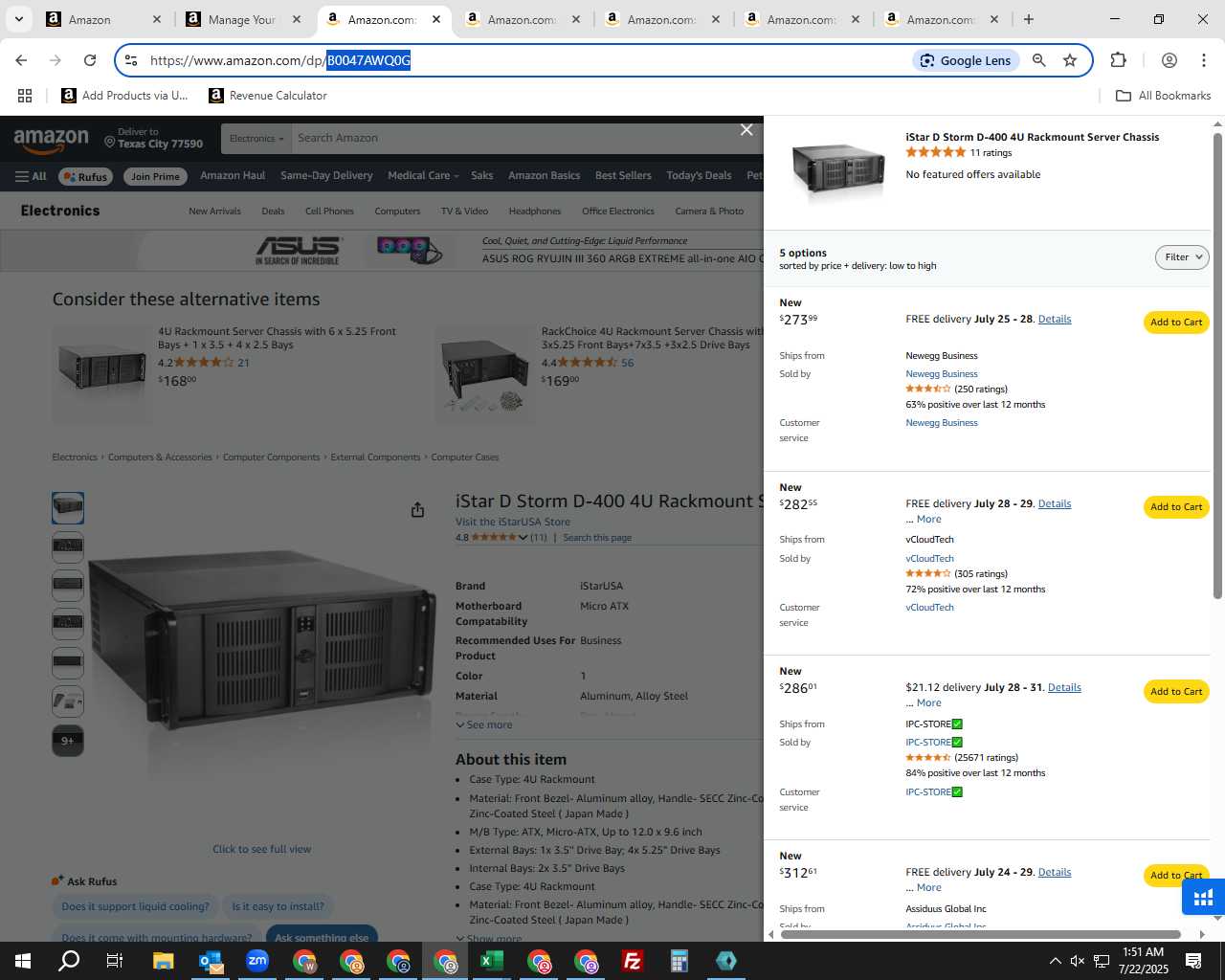
Task: Open the tab groups grid icon
Action: tap(25, 96)
